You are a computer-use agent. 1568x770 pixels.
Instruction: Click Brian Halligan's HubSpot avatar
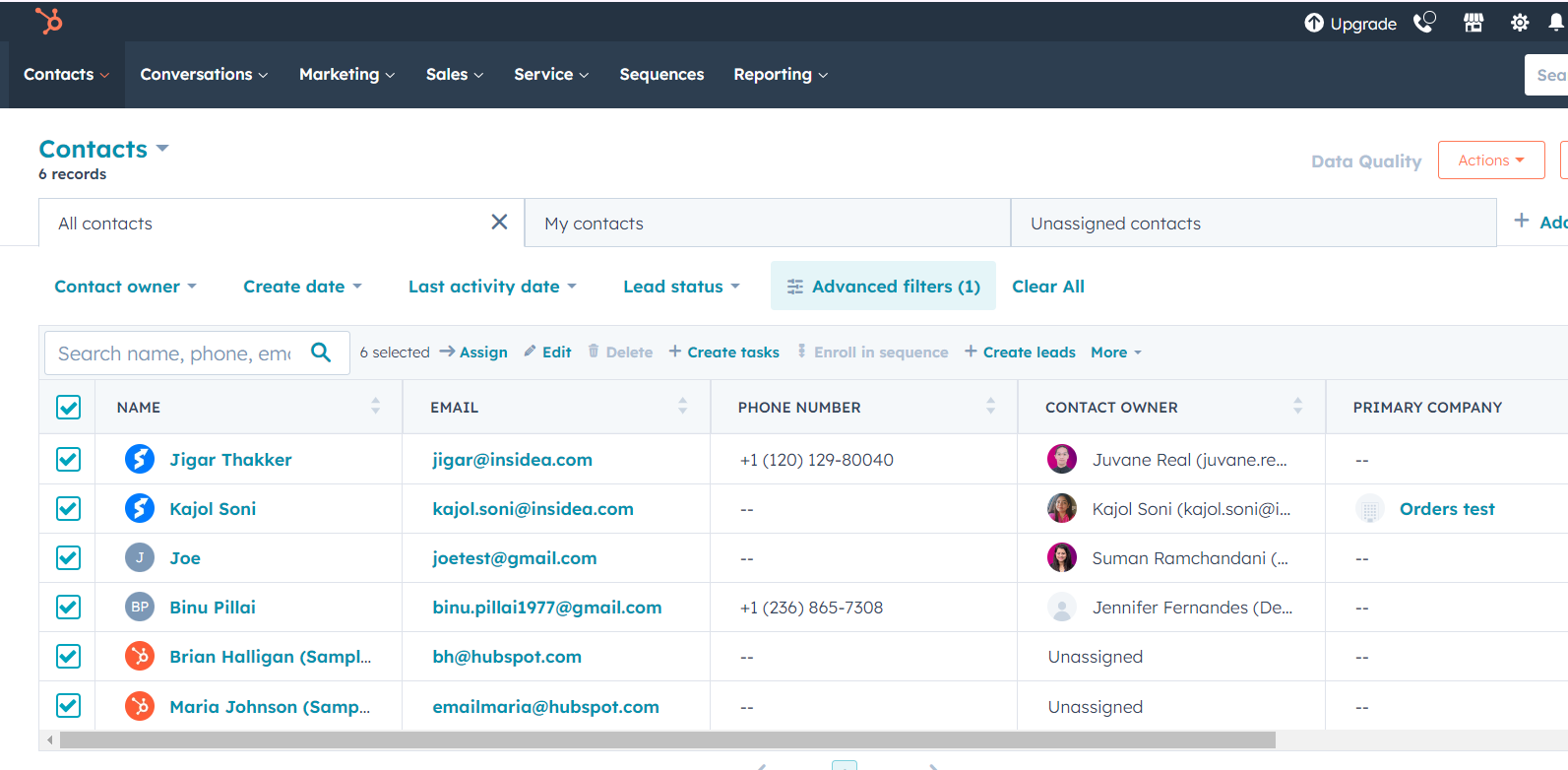(140, 656)
